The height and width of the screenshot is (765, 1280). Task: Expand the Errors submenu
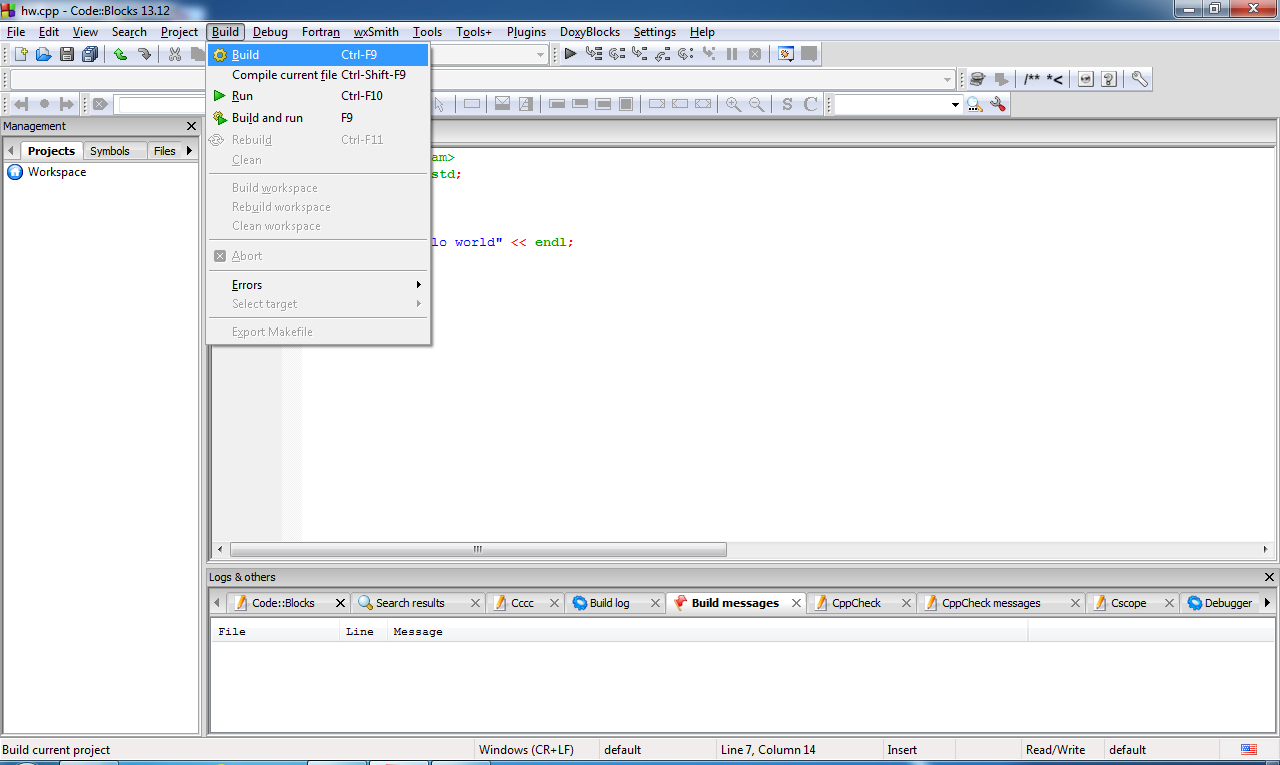tap(318, 285)
